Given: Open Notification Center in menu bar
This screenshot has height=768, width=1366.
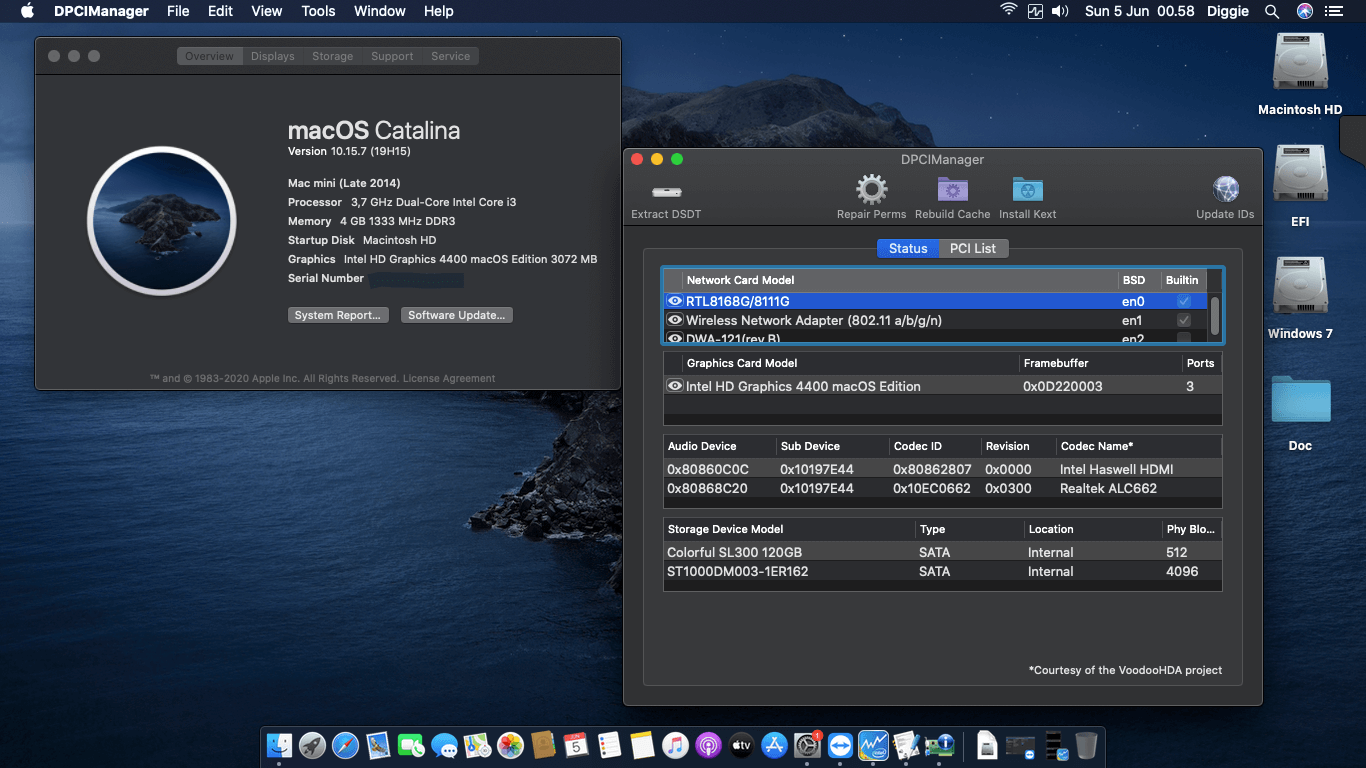Looking at the screenshot, I should [x=1336, y=11].
